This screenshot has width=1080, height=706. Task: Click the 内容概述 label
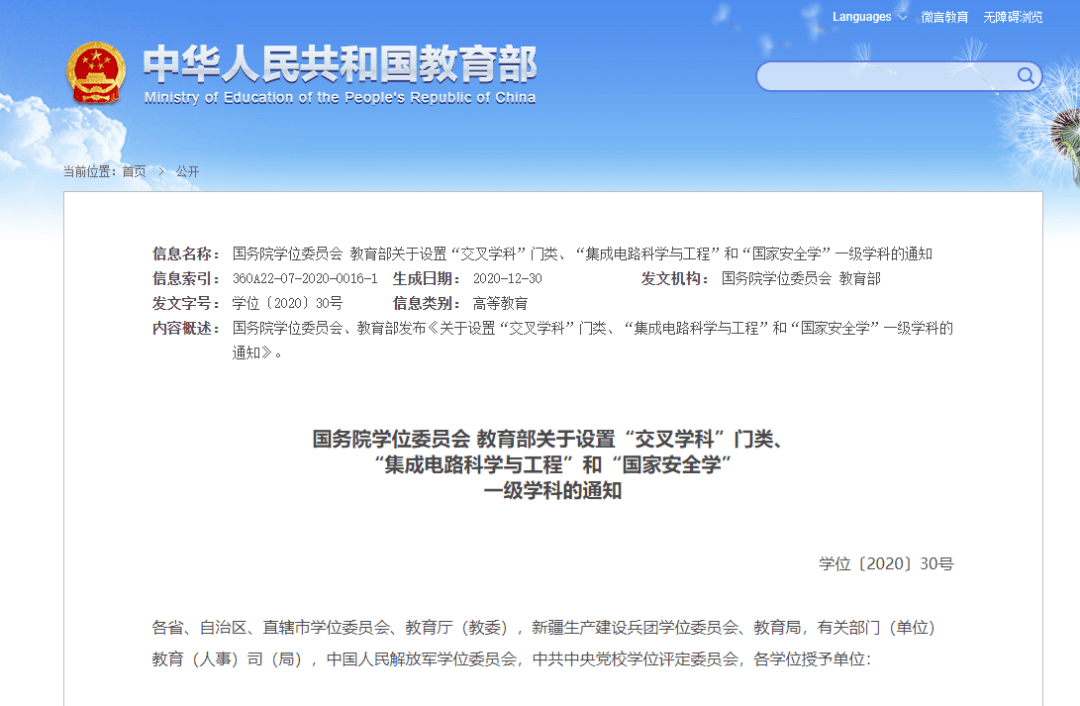185,329
